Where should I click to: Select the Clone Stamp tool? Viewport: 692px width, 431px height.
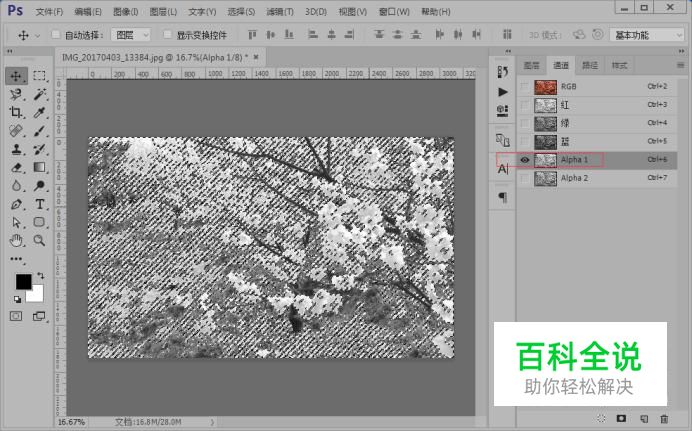[x=16, y=149]
